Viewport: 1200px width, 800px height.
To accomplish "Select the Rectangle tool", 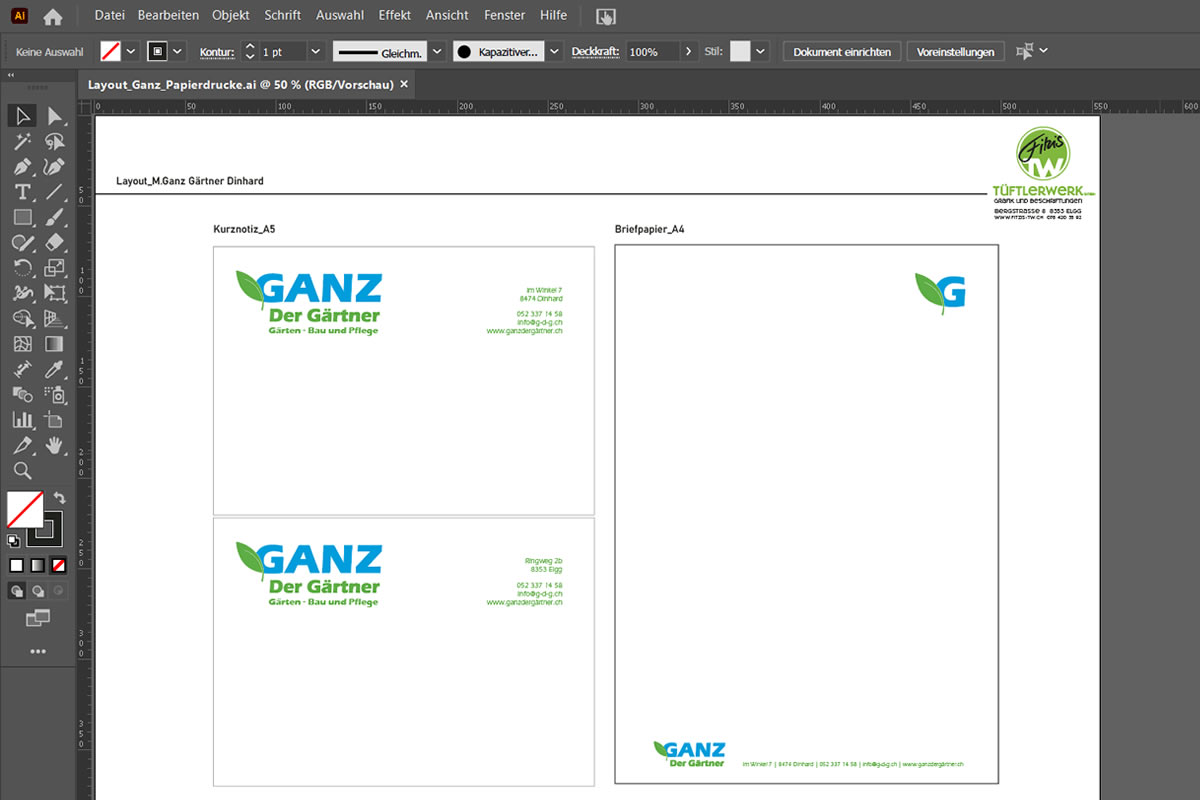I will [22, 217].
